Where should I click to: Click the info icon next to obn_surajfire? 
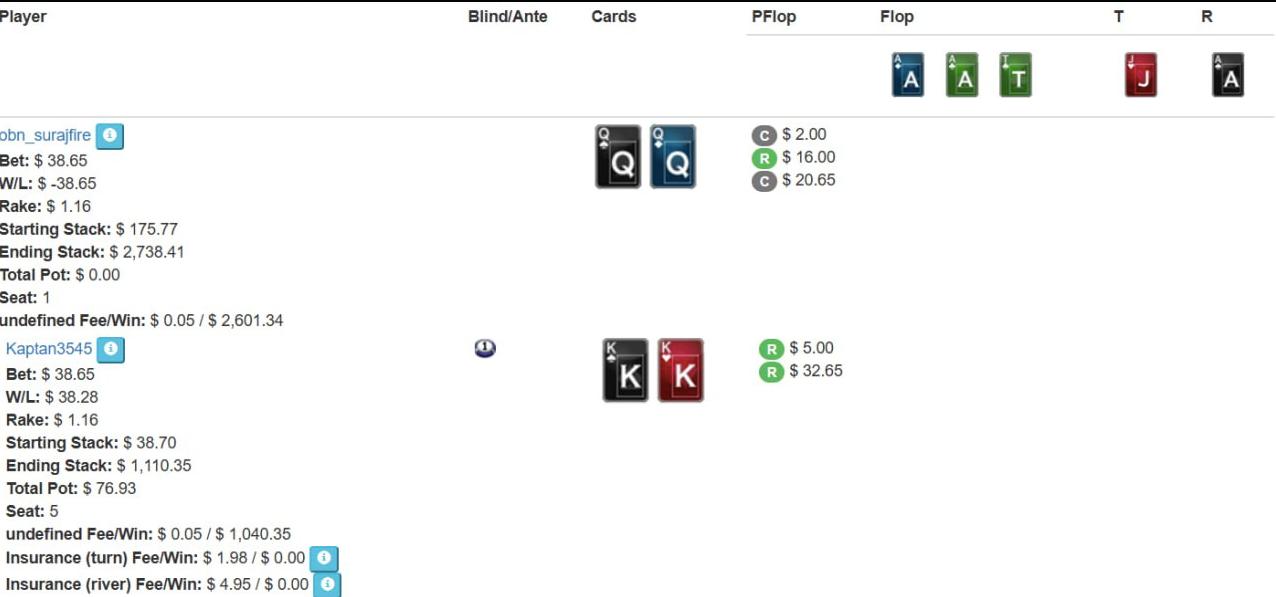tap(110, 136)
